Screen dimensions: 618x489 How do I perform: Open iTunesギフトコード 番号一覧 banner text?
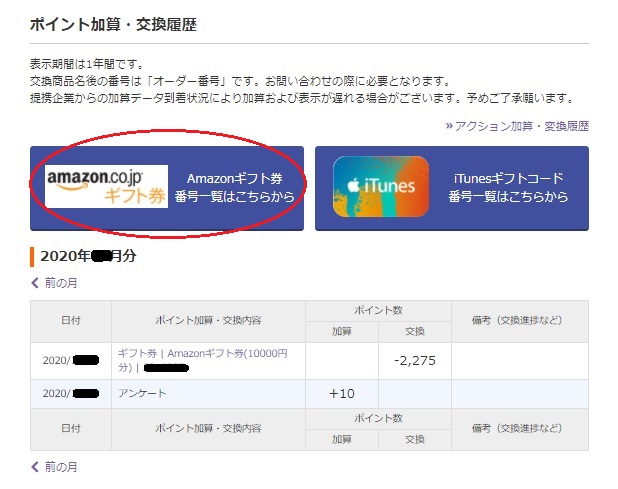pos(508,188)
